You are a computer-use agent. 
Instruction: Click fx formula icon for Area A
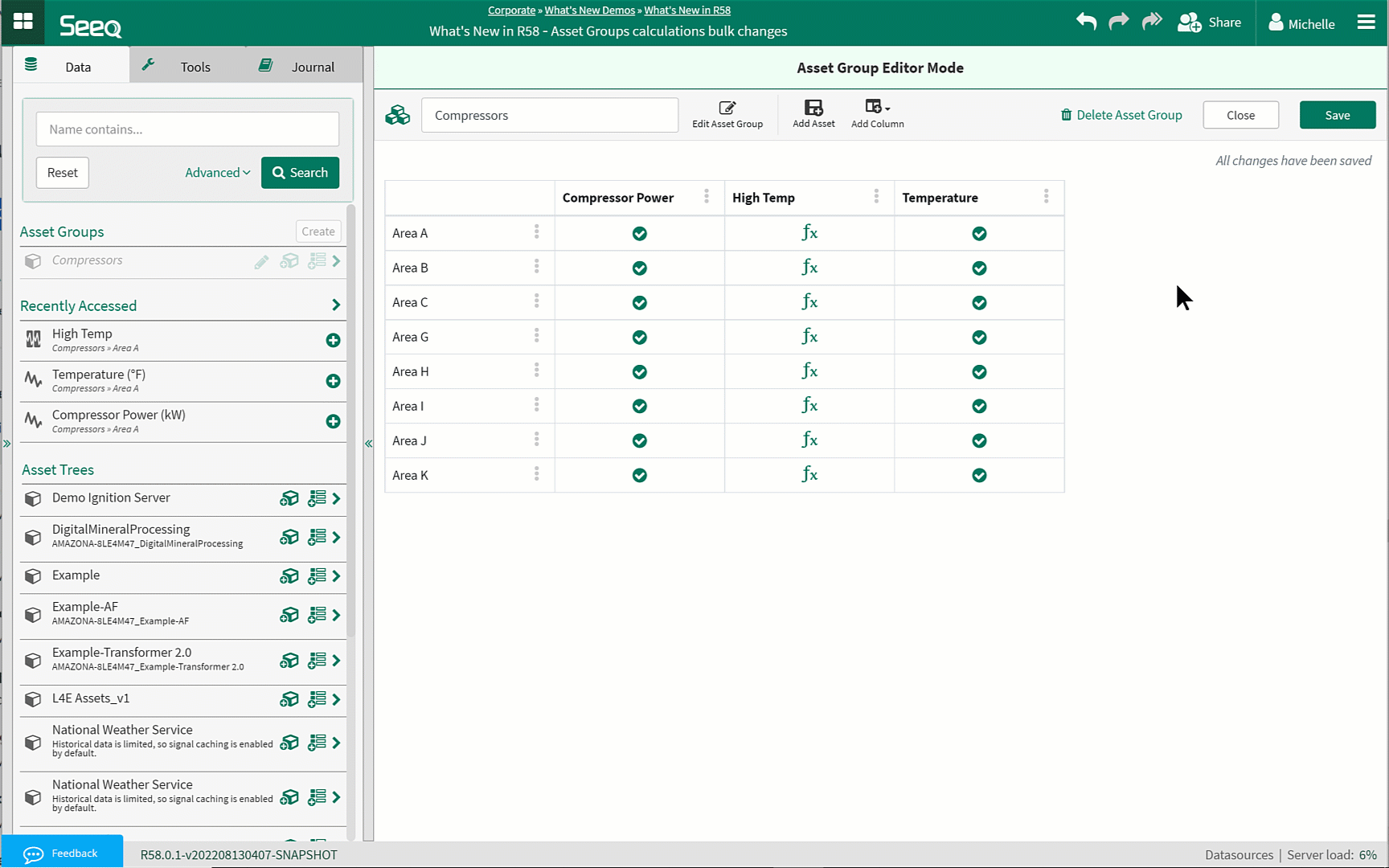coord(809,233)
